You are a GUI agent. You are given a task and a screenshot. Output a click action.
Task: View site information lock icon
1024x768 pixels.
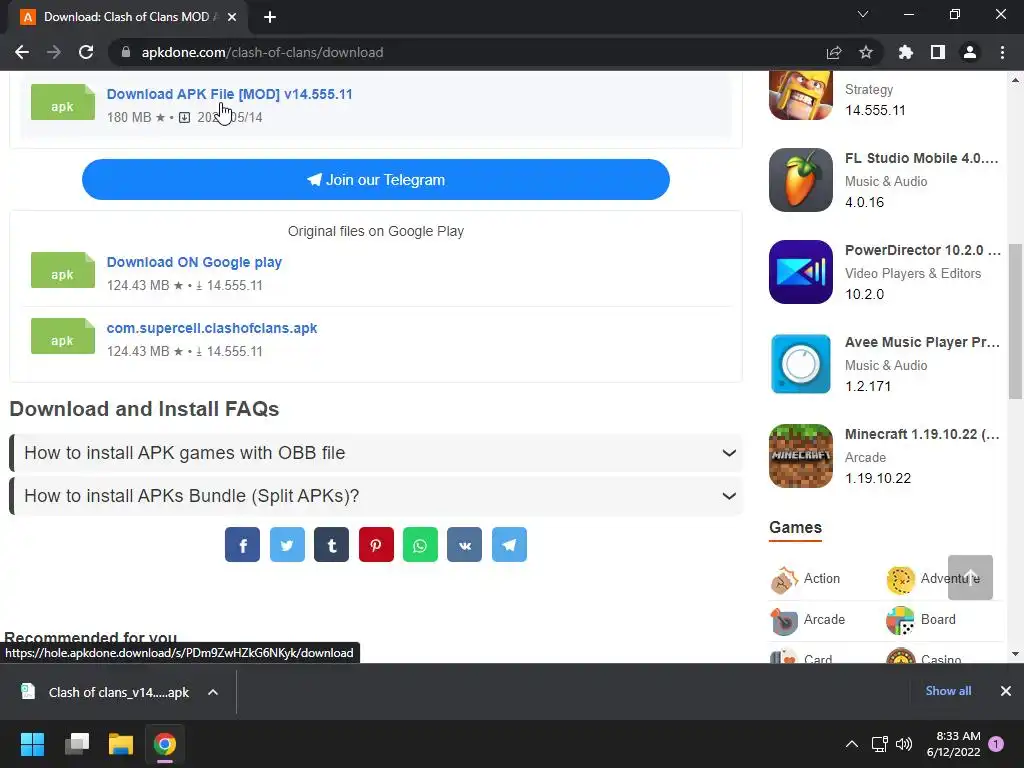(x=126, y=52)
